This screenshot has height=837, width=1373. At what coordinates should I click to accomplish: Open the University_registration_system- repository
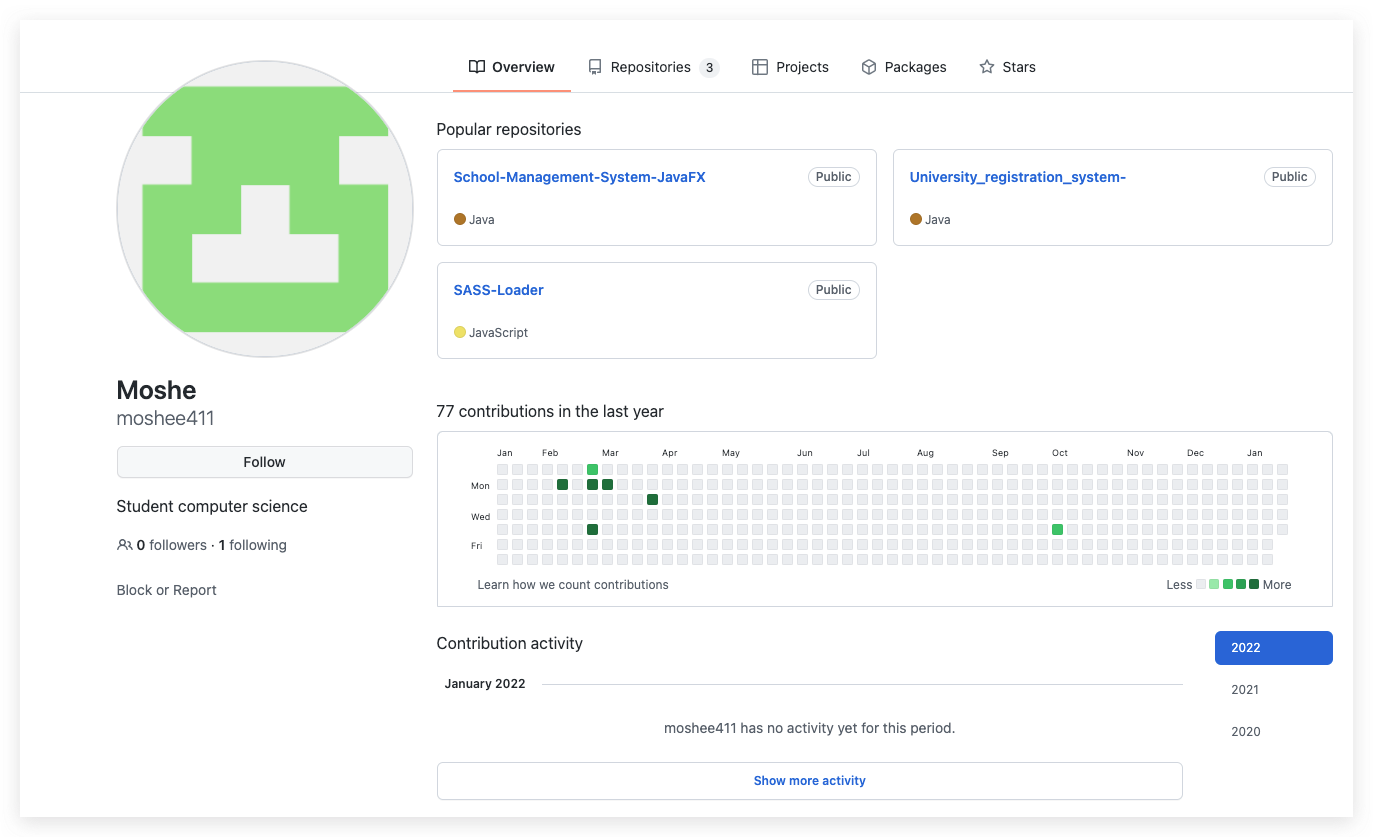point(1018,177)
